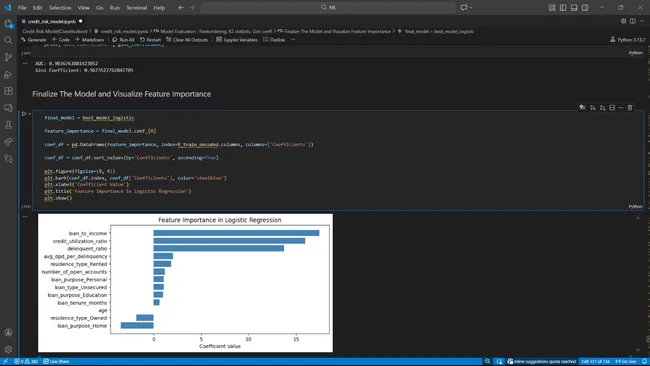Open the Run menu
The width and height of the screenshot is (650, 366).
114,7
